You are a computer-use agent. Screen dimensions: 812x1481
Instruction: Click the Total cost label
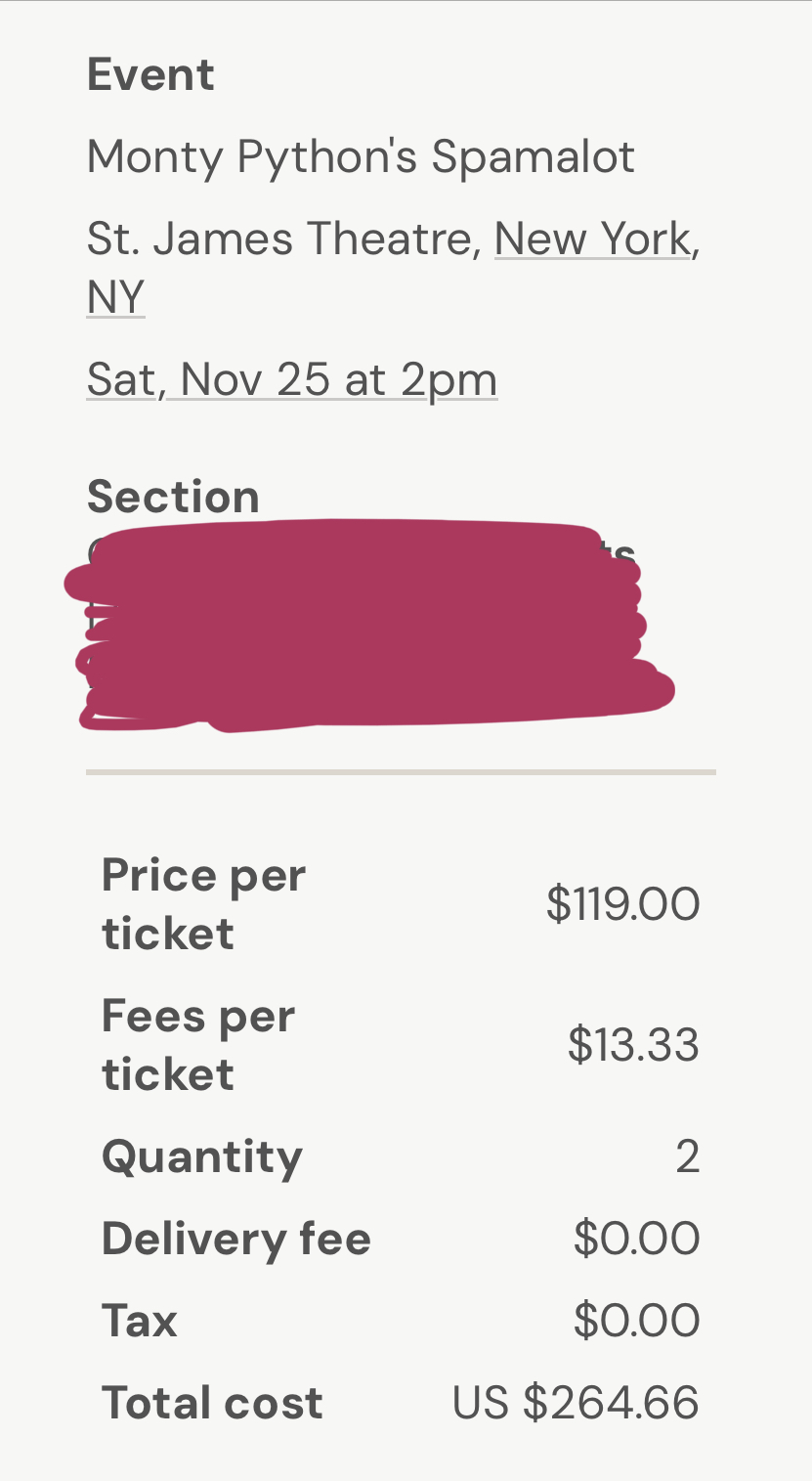point(212,1403)
